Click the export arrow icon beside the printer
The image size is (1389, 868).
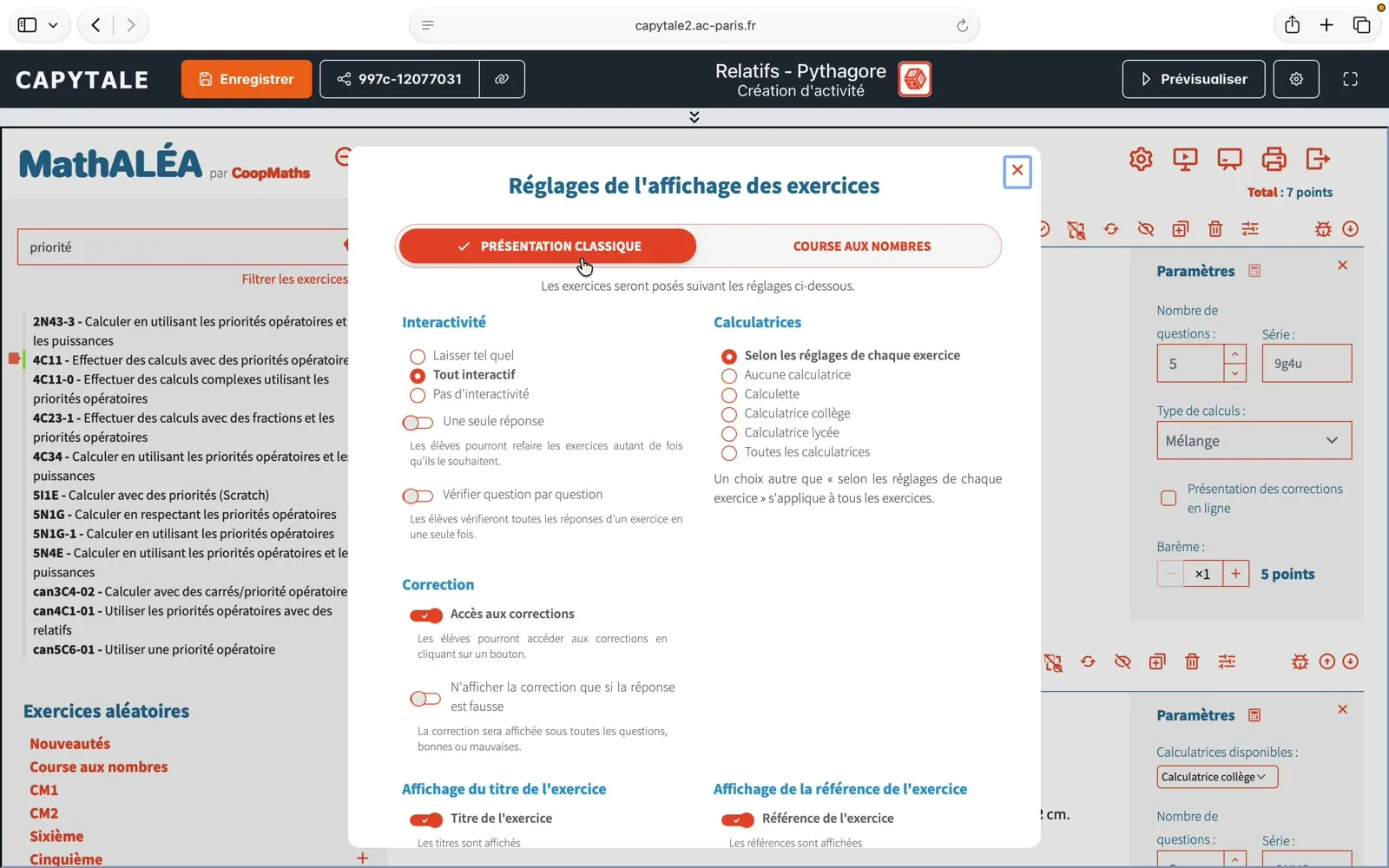coord(1318,159)
